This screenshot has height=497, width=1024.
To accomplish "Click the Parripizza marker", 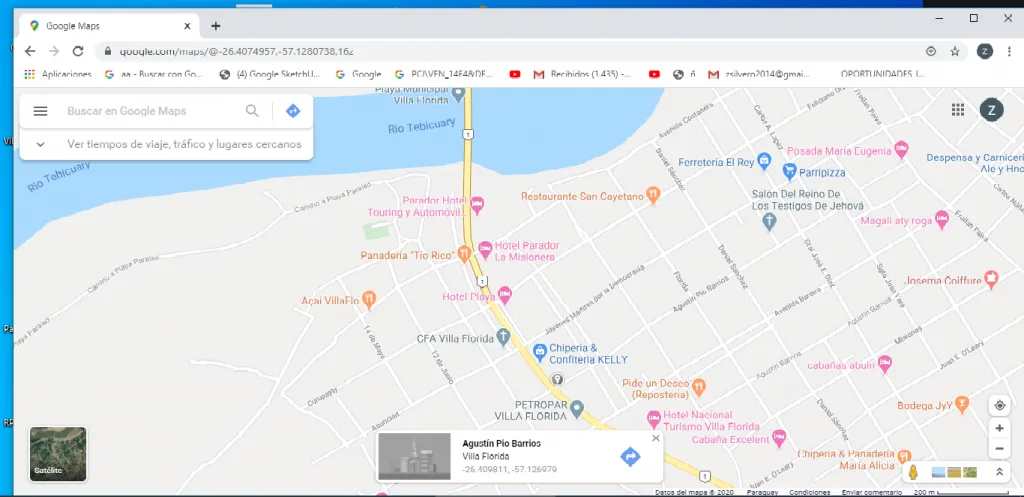I will (790, 172).
